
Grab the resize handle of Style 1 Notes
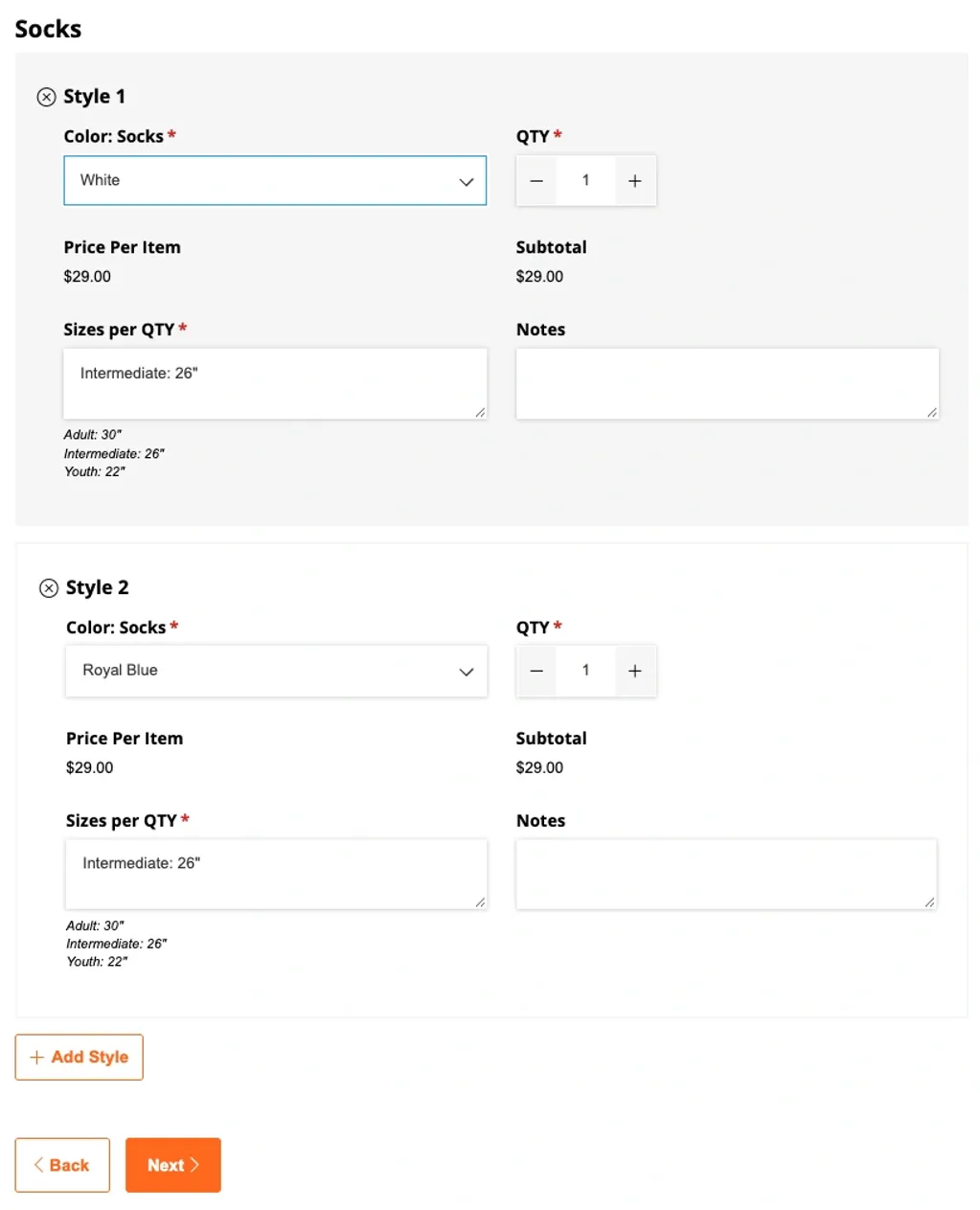coord(931,412)
